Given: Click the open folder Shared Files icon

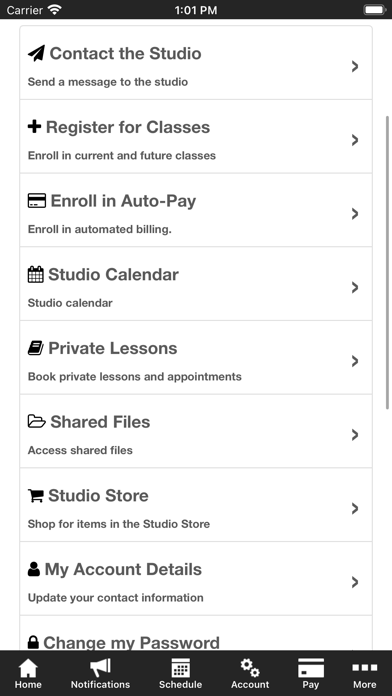Looking at the screenshot, I should (37, 421).
